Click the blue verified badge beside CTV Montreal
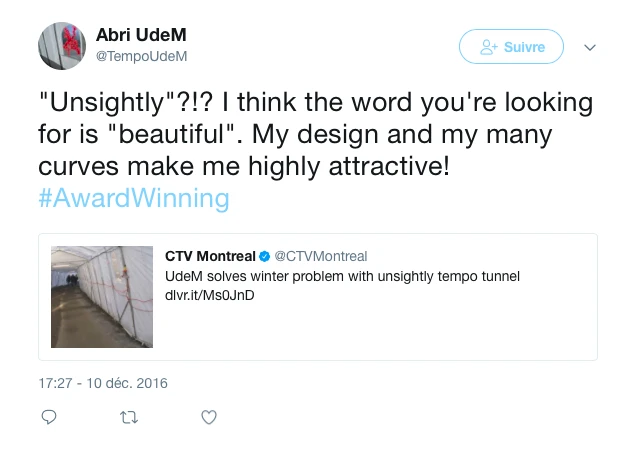 [265, 256]
